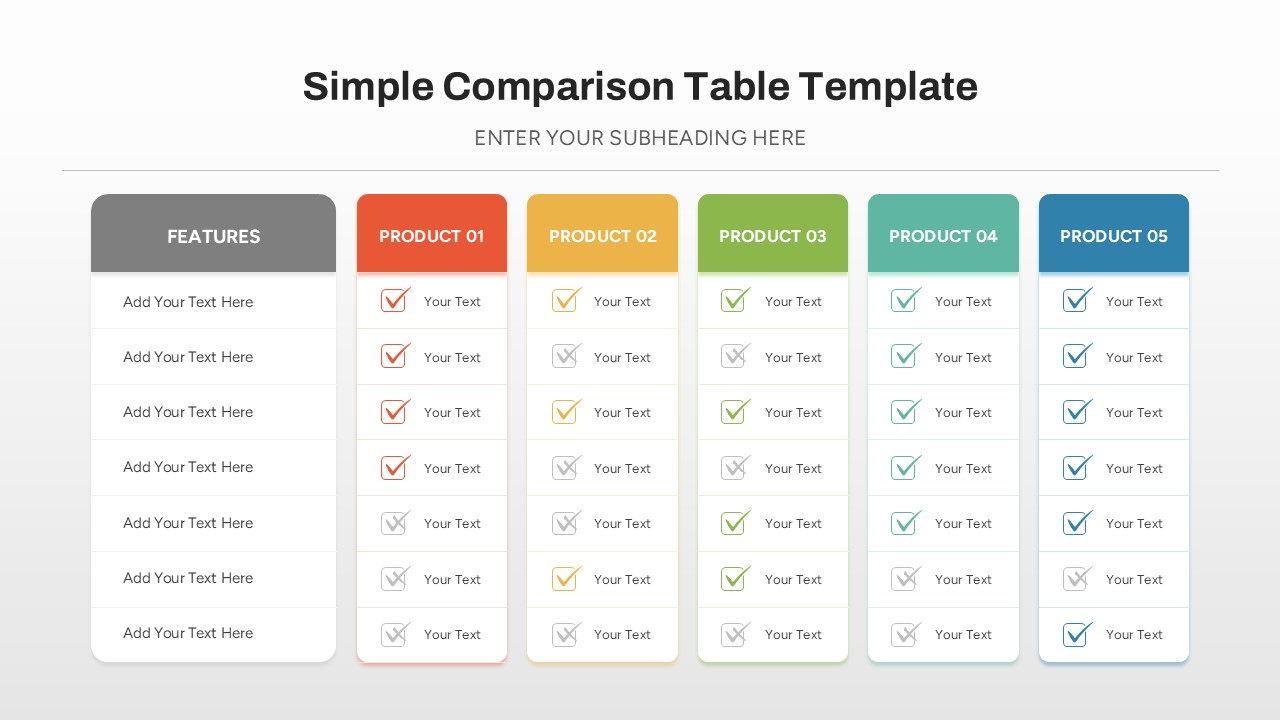Click the yellow PRODUCT 02 header
This screenshot has height=720, width=1280.
[602, 236]
